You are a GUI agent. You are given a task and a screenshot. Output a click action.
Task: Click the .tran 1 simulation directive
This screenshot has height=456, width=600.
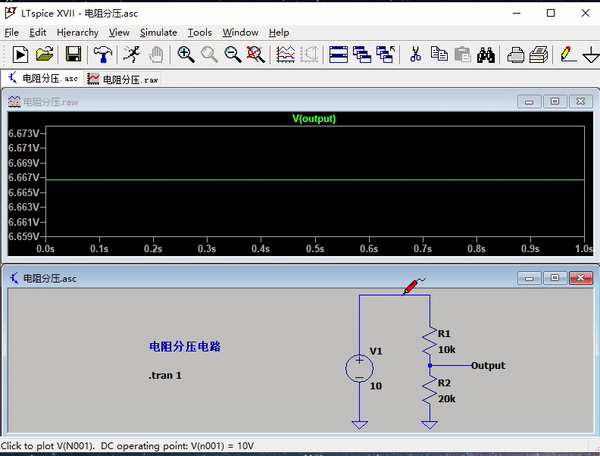[165, 376]
